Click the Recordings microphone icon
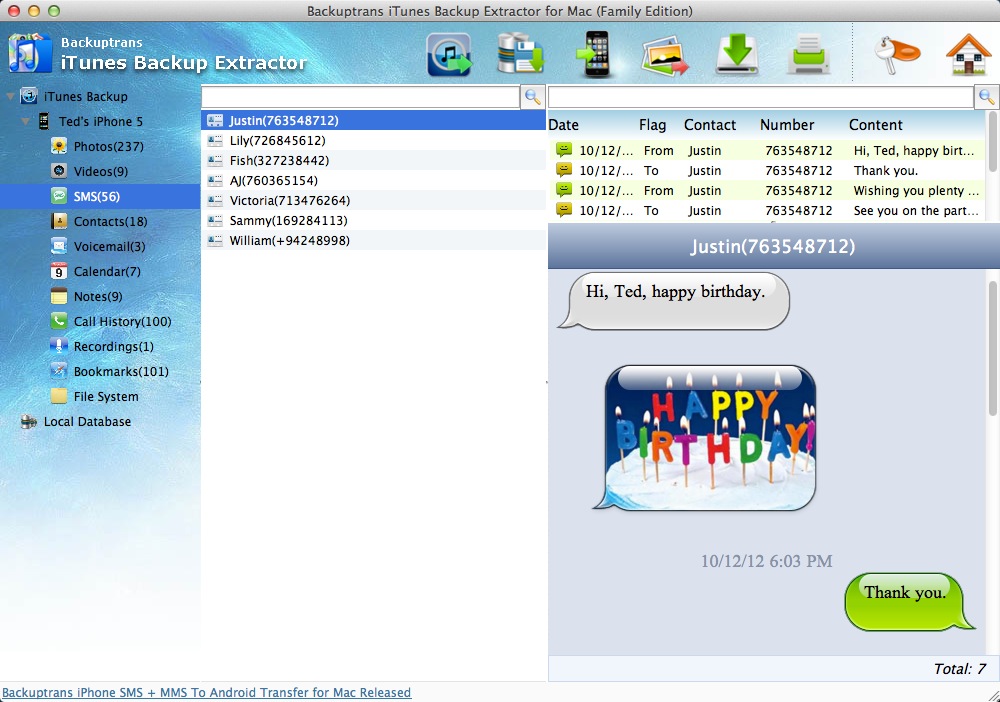Image resolution: width=1000 pixels, height=702 pixels. coord(59,346)
